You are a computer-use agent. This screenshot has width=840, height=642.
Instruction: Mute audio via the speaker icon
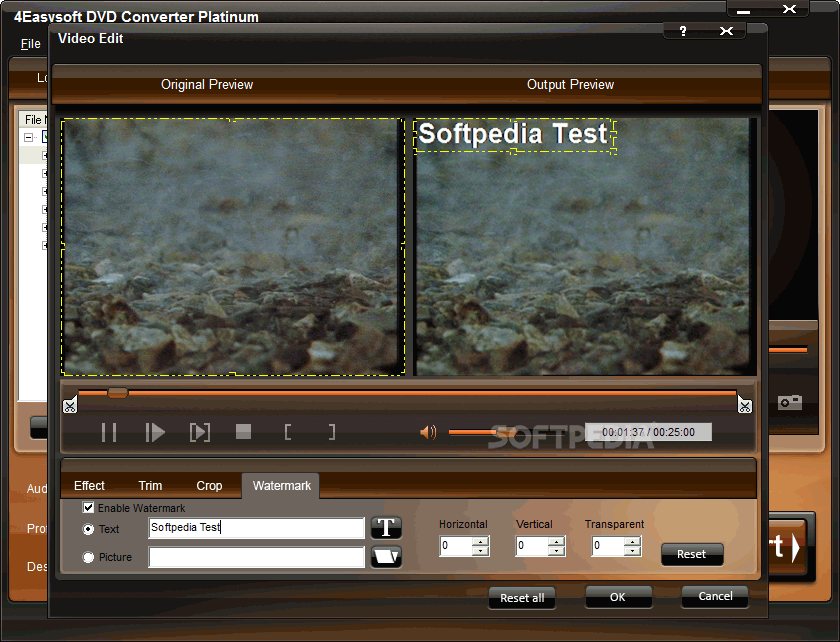pyautogui.click(x=428, y=432)
